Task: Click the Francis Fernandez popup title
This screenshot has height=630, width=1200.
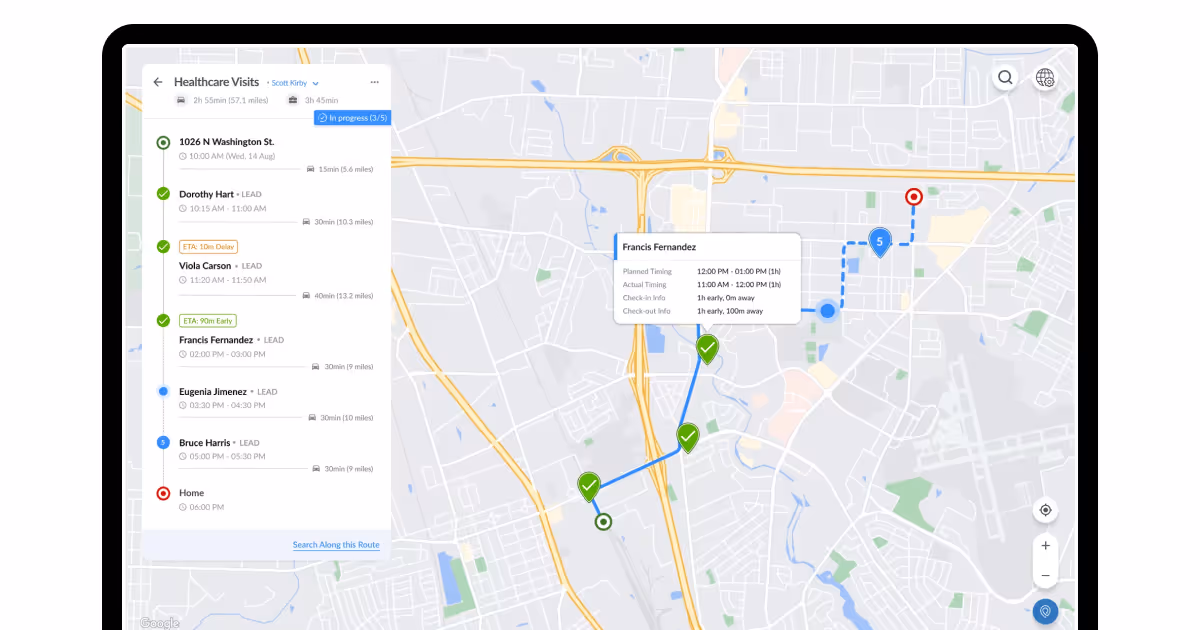Action: pyautogui.click(x=659, y=247)
